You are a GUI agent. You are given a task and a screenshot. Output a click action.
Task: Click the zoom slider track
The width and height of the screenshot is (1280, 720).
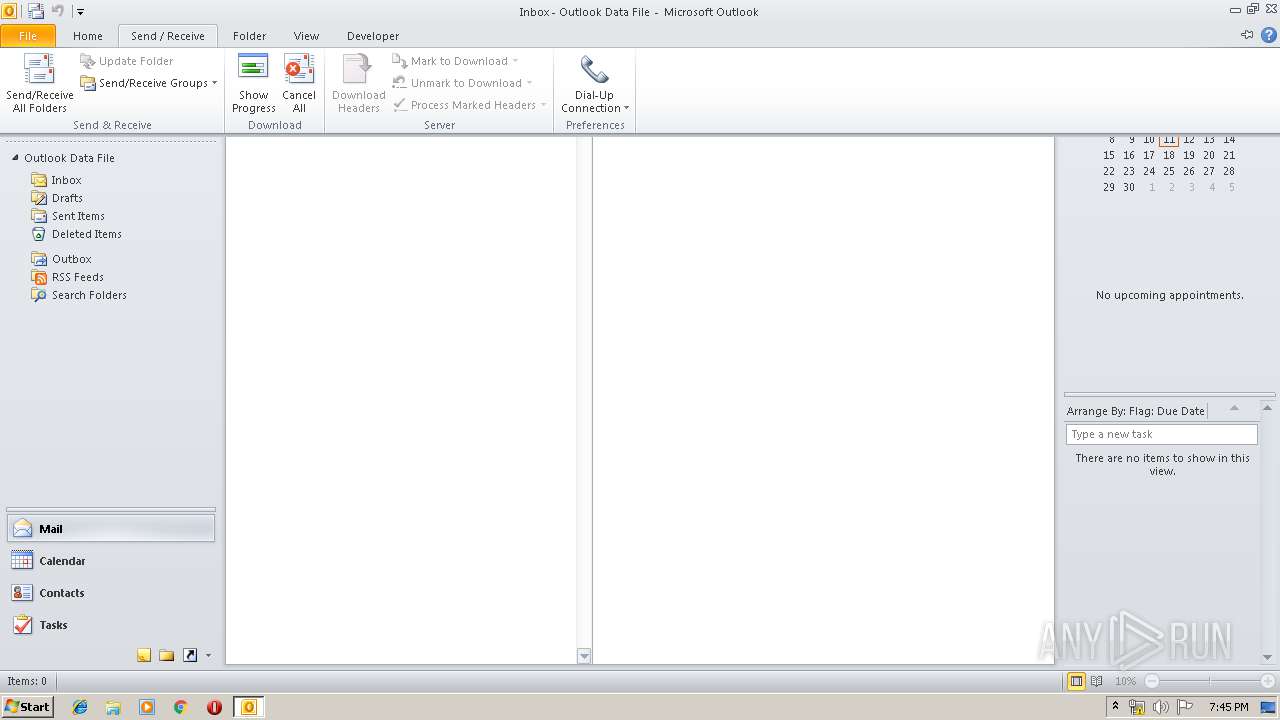coord(1209,681)
